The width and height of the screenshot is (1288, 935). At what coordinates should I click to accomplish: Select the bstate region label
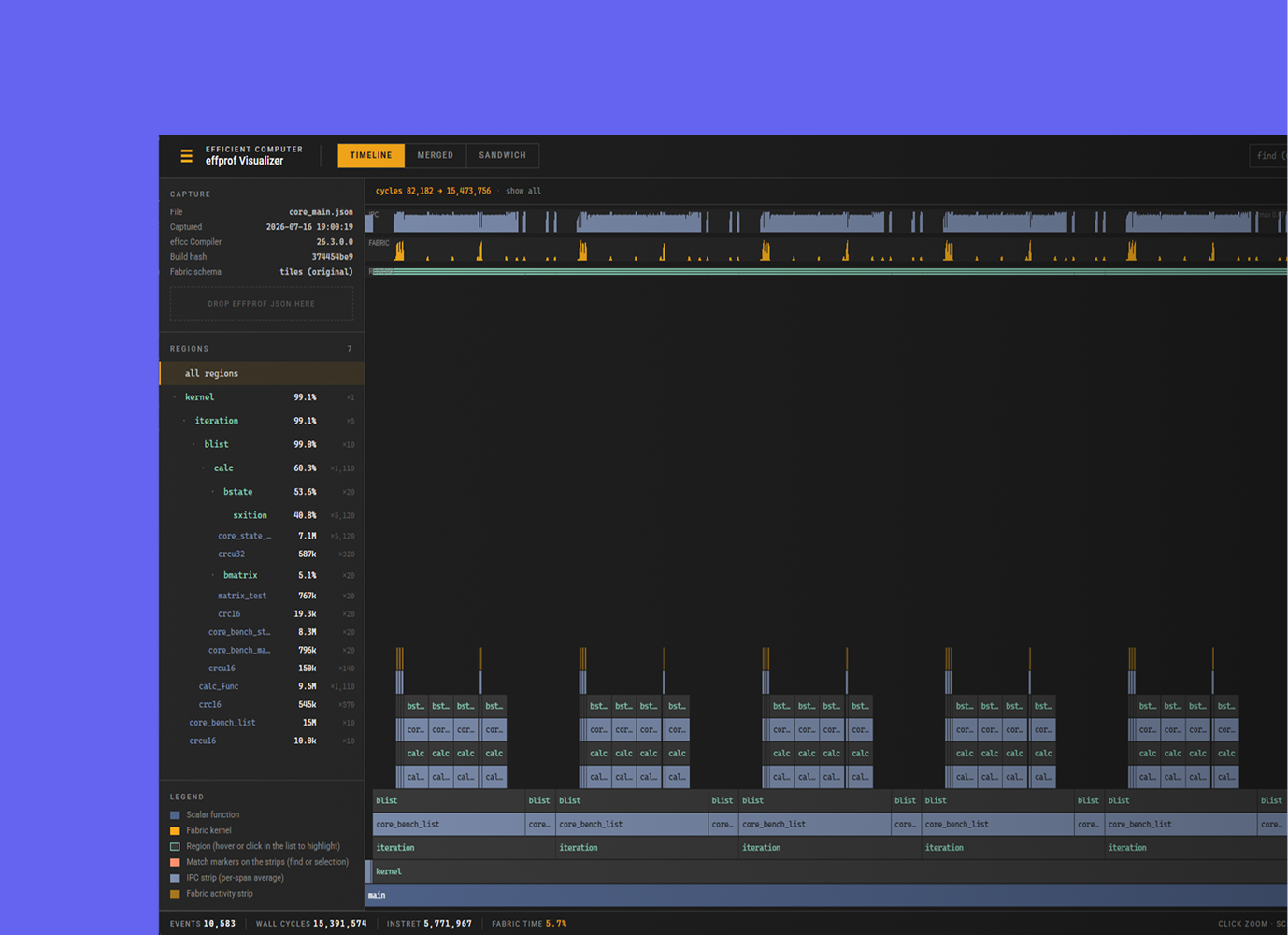click(x=237, y=492)
